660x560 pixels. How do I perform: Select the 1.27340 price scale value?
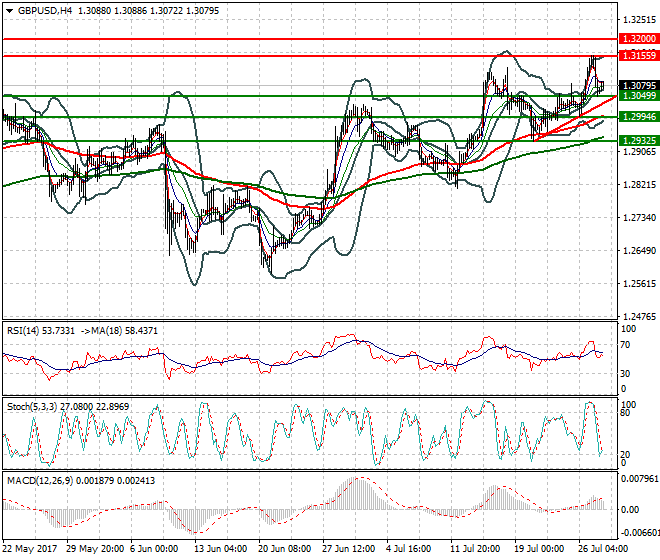pos(639,218)
